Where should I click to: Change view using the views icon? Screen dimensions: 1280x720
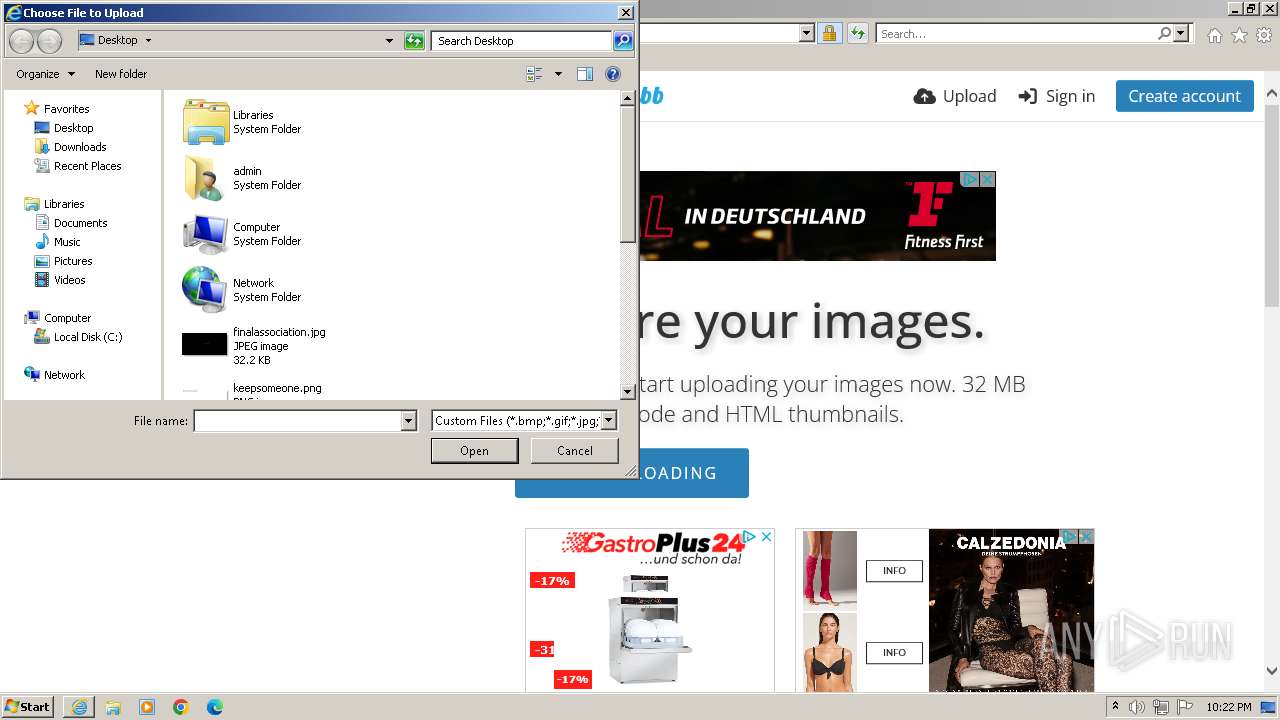tap(534, 74)
